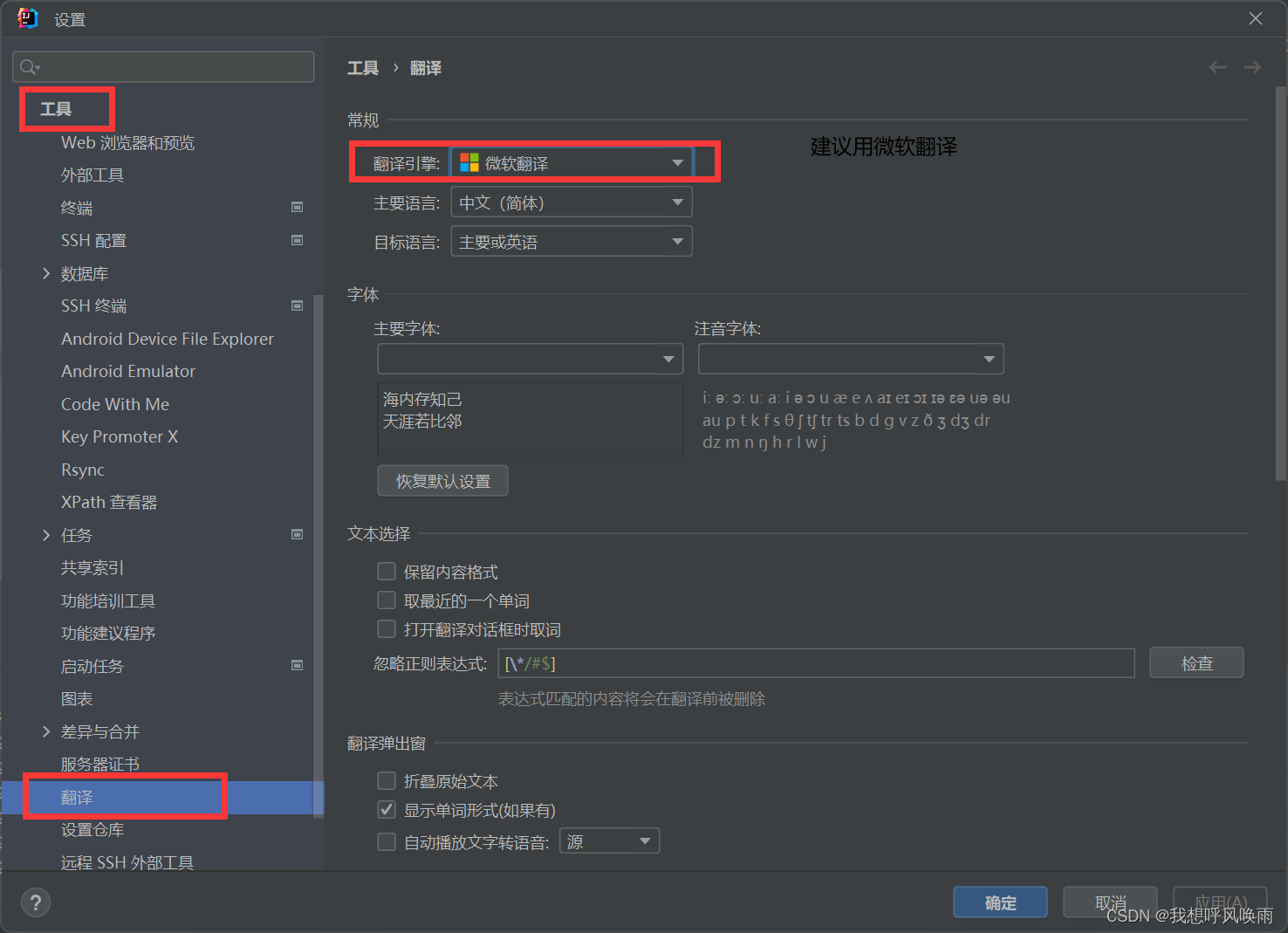Navigate back with the left arrow
The height and width of the screenshot is (933, 1288).
point(1217,67)
